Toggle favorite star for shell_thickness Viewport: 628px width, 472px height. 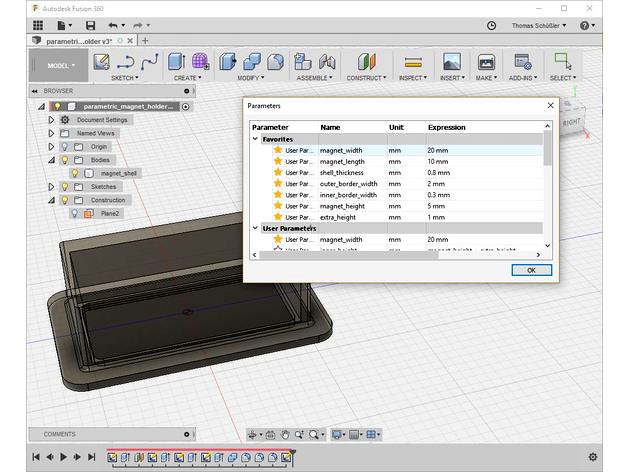pyautogui.click(x=278, y=172)
